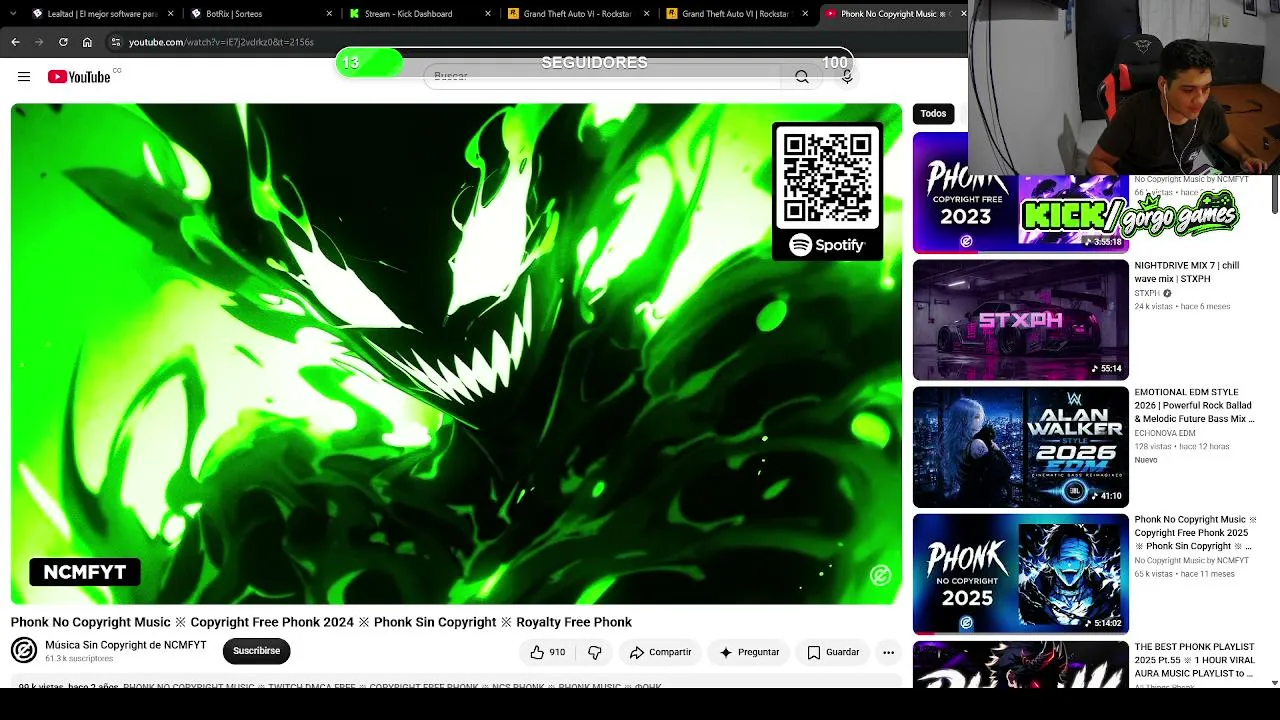Start voice search with the microphone icon
This screenshot has height=720, width=1280.
coord(847,77)
